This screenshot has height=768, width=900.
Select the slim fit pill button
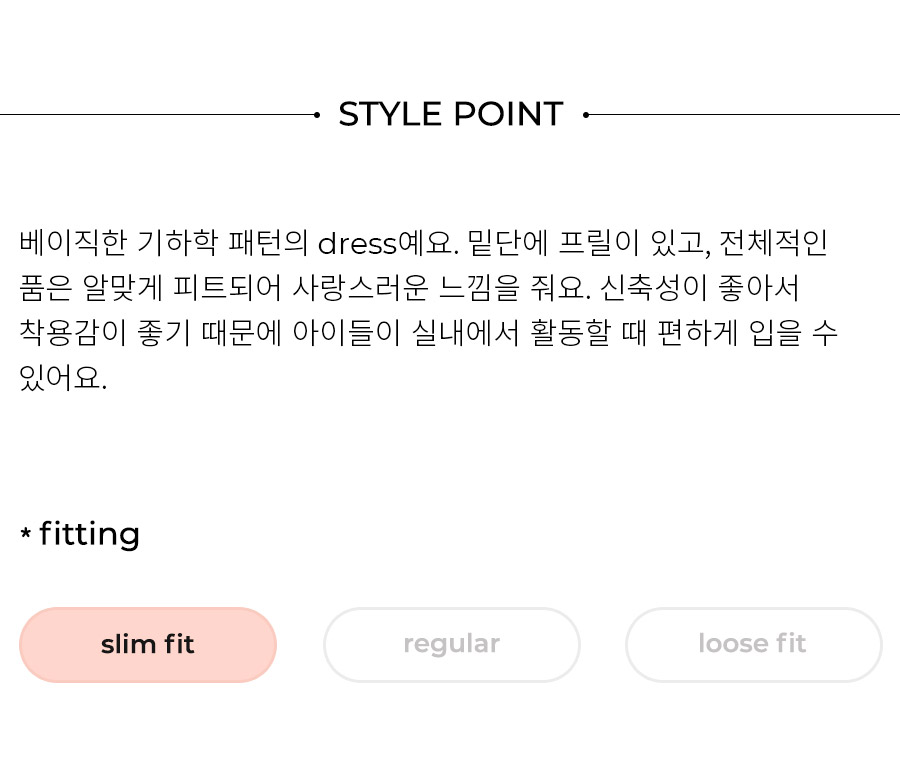coord(148,645)
